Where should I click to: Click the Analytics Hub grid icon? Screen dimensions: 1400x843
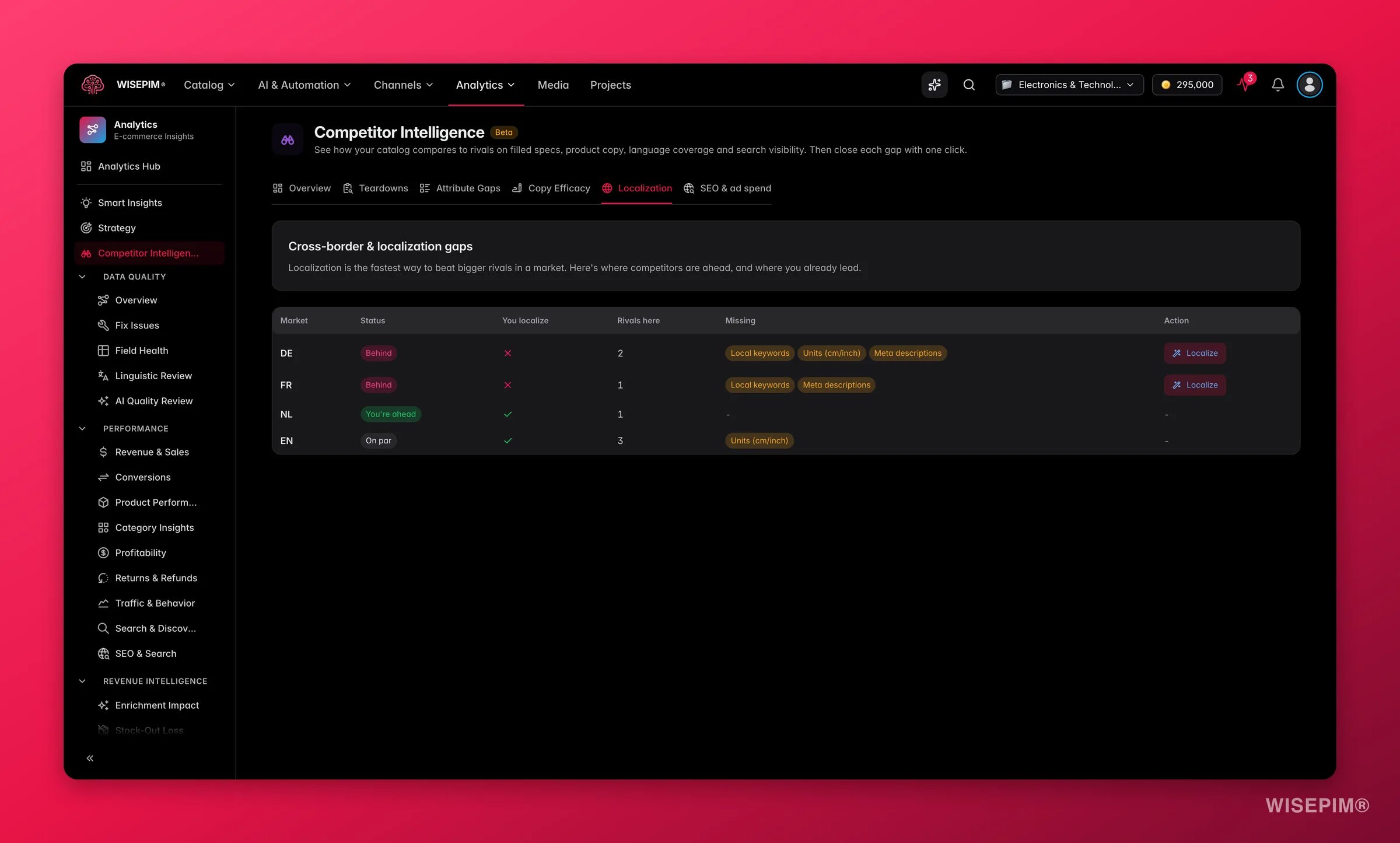click(x=86, y=166)
